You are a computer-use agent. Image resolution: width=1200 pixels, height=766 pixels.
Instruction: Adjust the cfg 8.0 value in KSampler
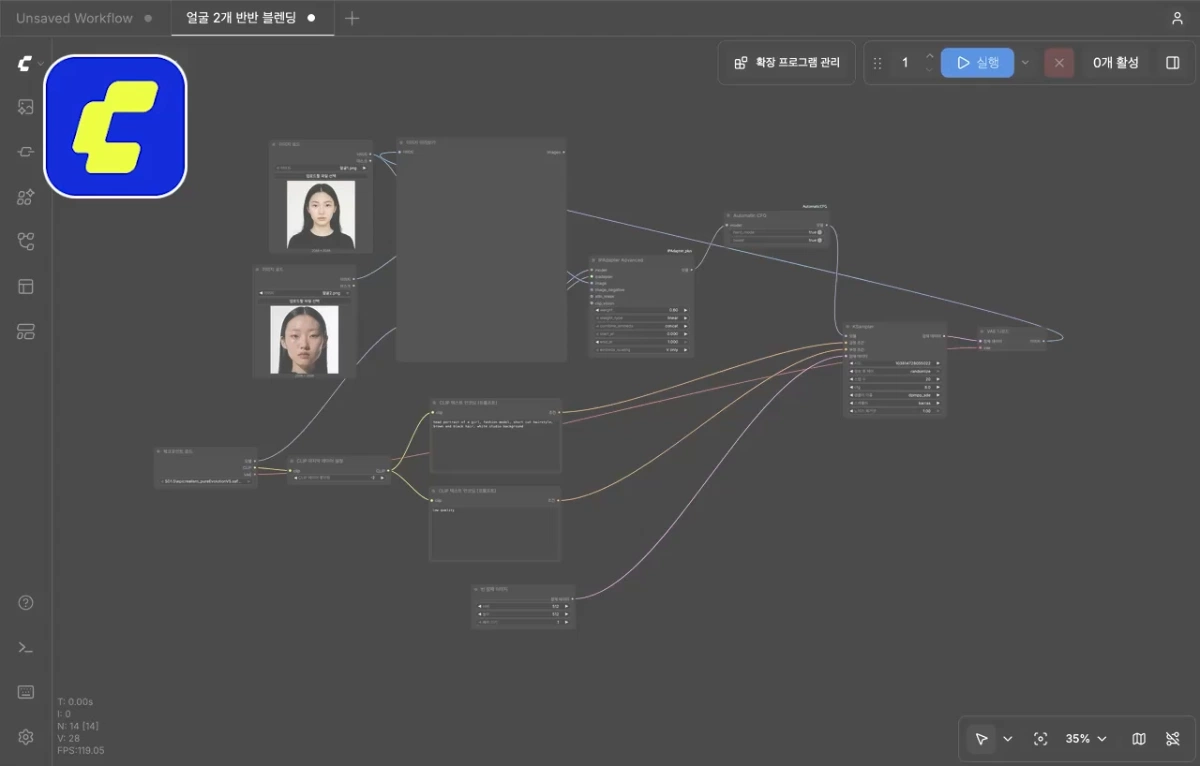point(895,387)
